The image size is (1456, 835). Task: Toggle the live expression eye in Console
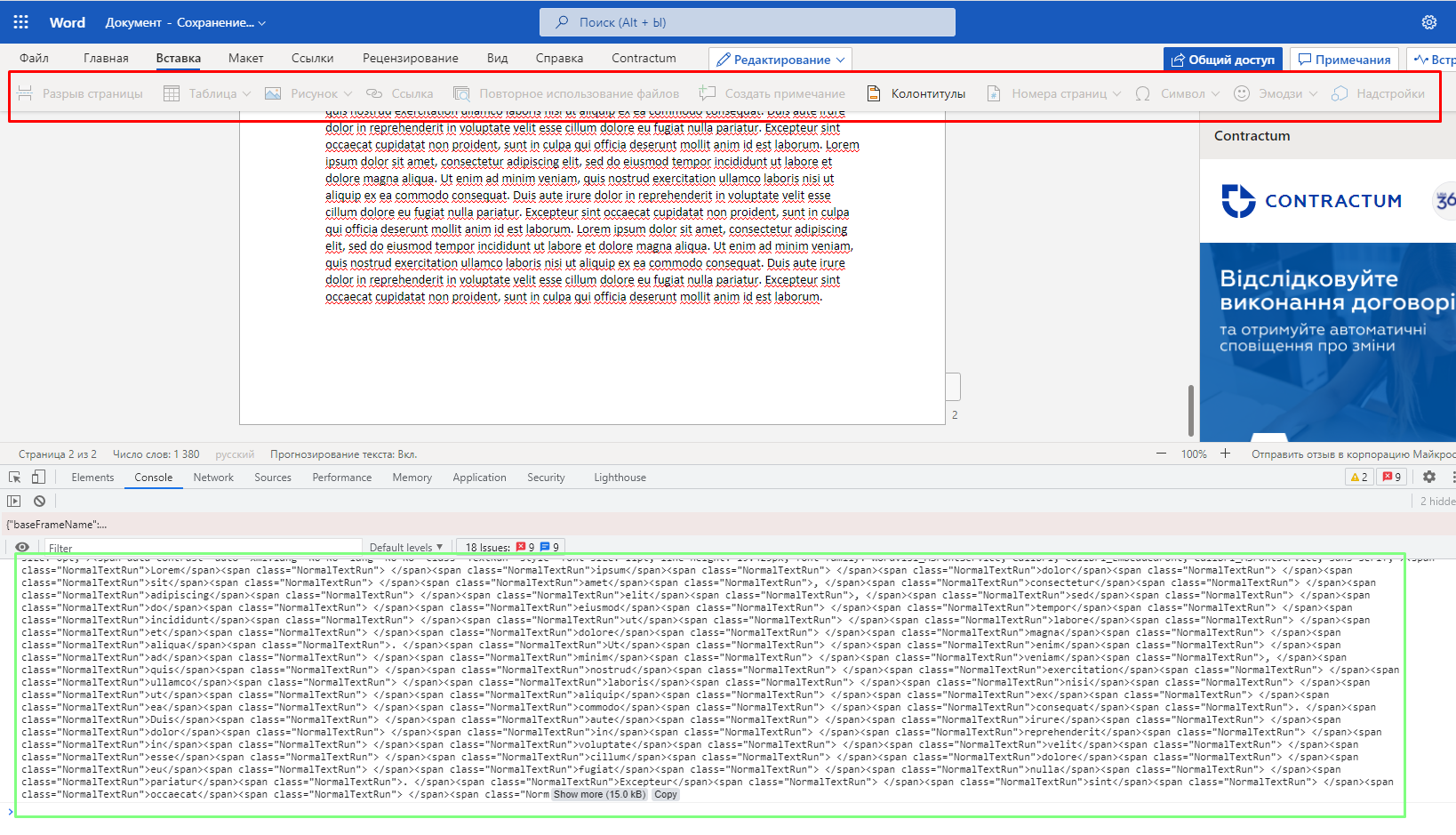[20, 547]
